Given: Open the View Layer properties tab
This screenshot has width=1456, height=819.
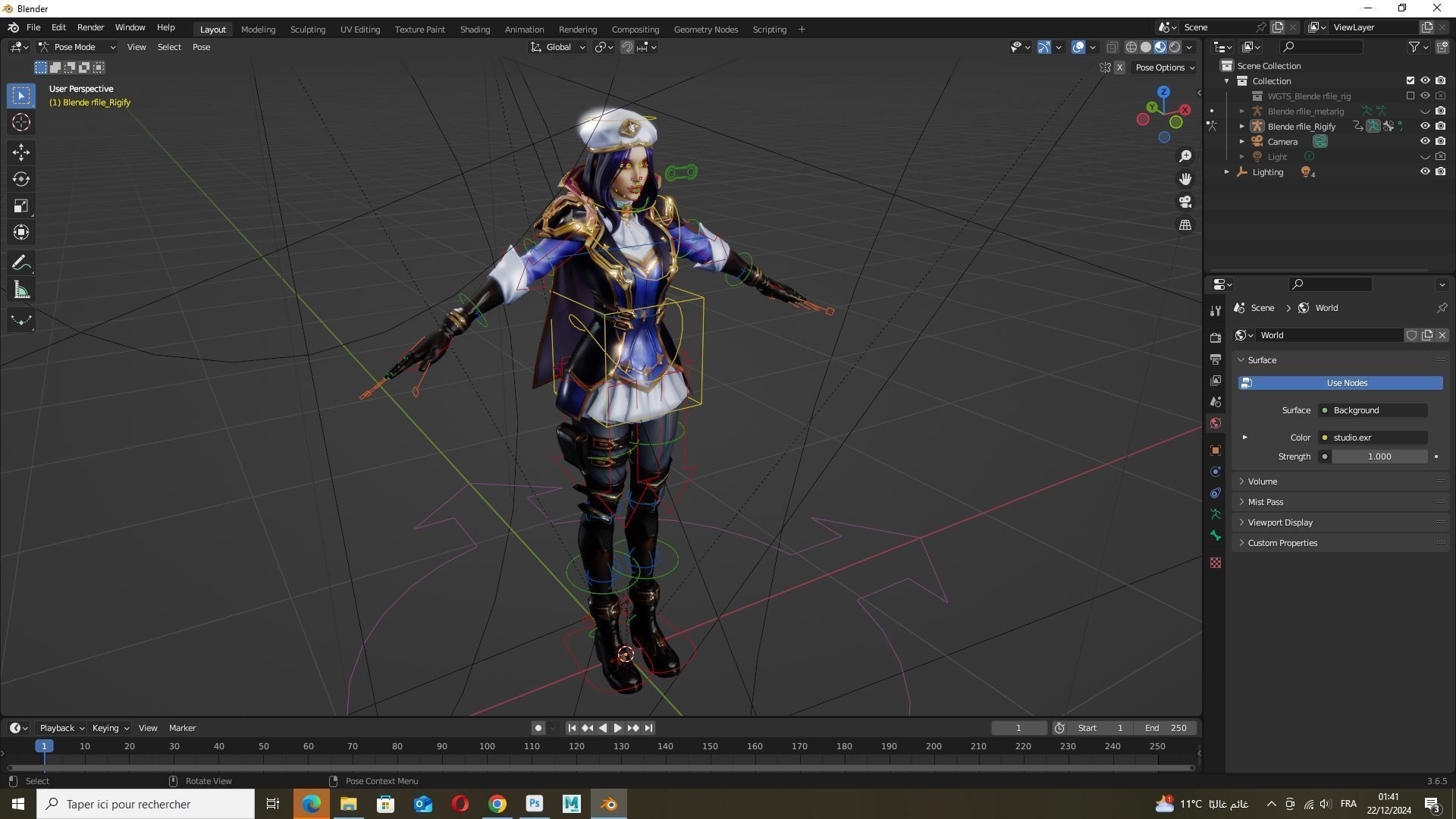Looking at the screenshot, I should [1216, 380].
